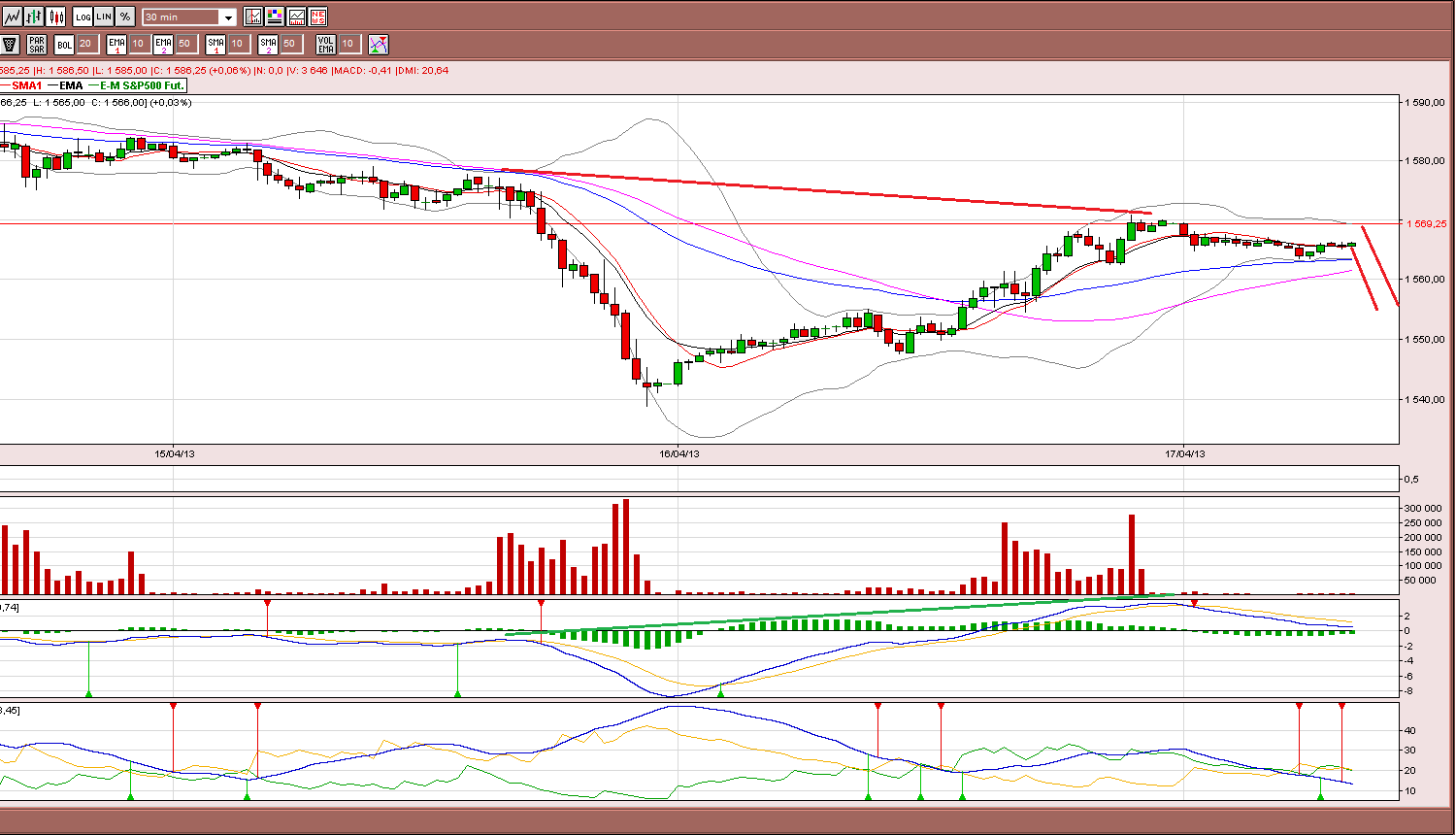The width and height of the screenshot is (1456, 835).
Task: Toggle the SMA 1 indicator
Action: point(215,44)
